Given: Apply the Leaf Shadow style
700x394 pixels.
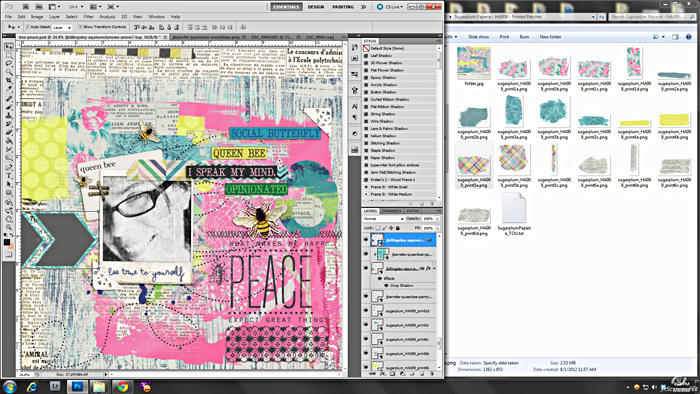Looking at the screenshot, I should tap(381, 56).
